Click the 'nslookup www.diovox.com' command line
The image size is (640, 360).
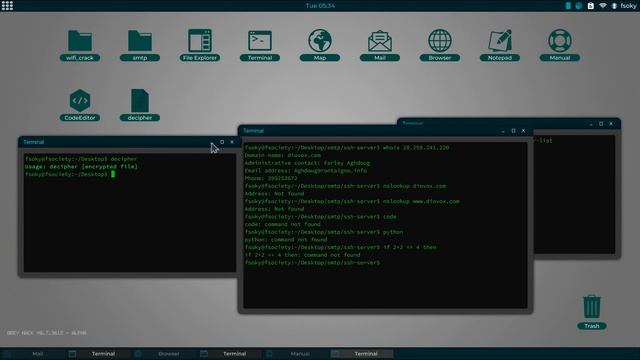coord(352,202)
